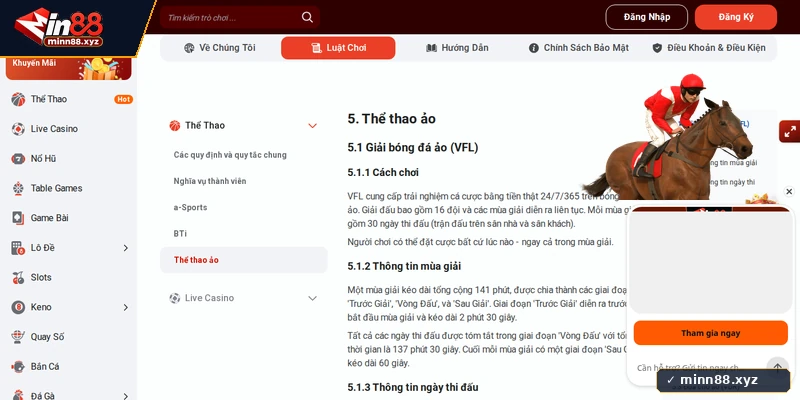Collapse the Thể Thao rules section chevron
Viewport: 800px width, 400px height.
click(313, 126)
